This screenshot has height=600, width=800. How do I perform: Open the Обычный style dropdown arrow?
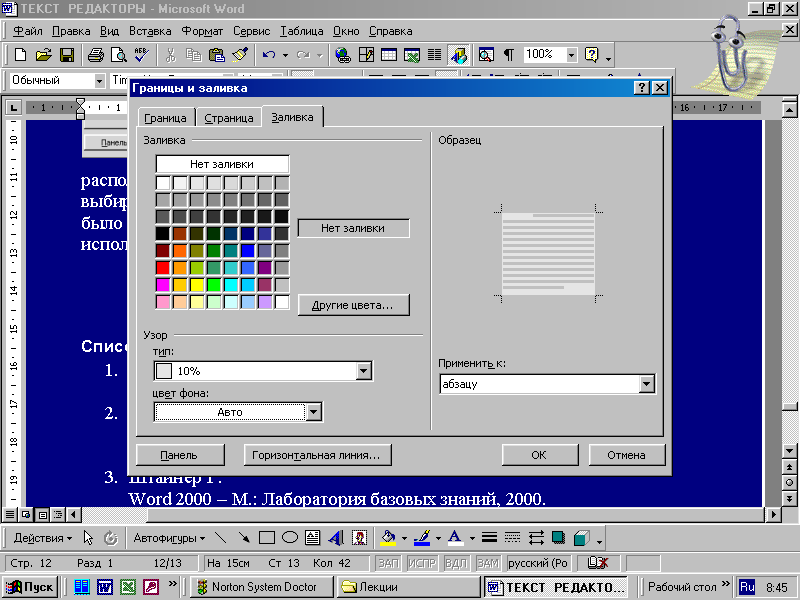pyautogui.click(x=99, y=81)
